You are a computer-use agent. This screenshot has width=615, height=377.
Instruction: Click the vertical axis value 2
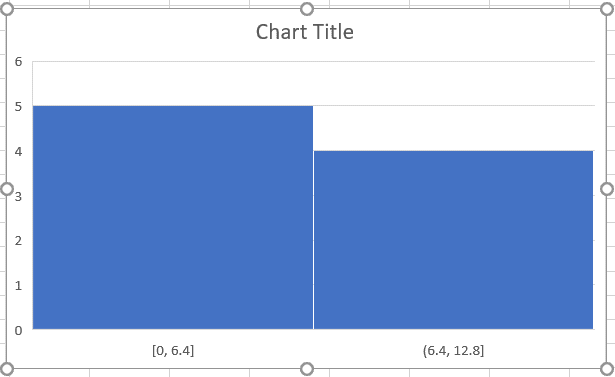[x=18, y=240]
